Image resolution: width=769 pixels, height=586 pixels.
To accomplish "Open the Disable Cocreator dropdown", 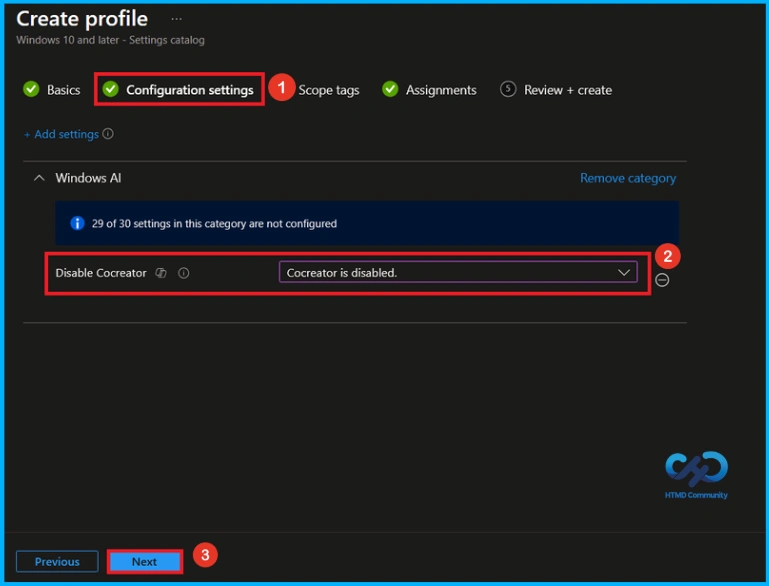I will 458,272.
